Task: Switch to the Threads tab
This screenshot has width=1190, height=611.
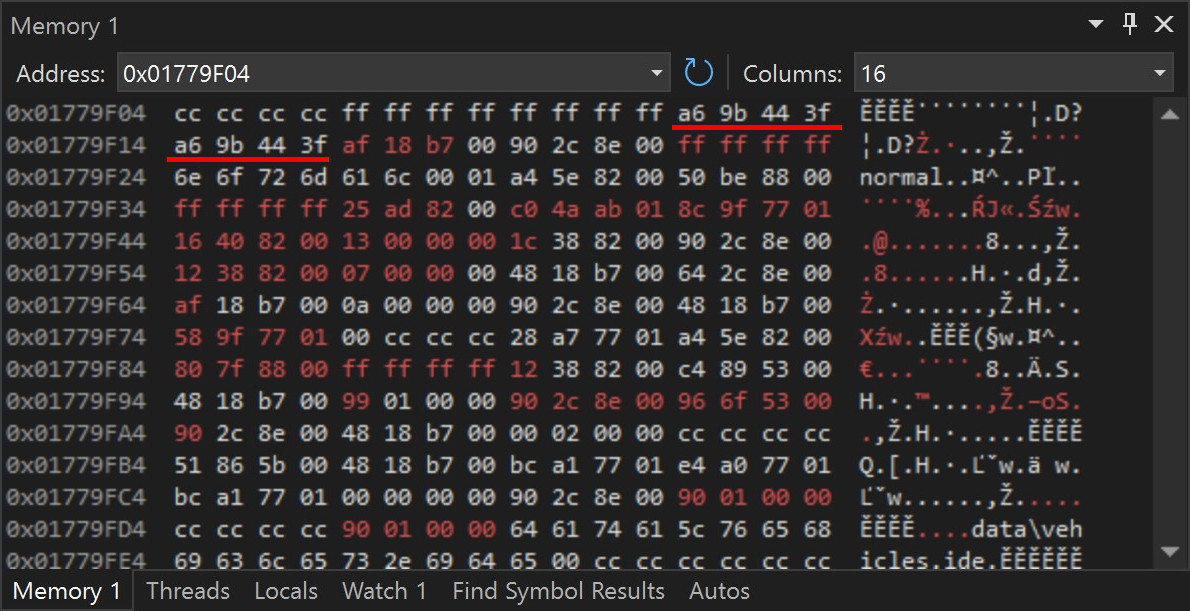Action: [x=188, y=590]
